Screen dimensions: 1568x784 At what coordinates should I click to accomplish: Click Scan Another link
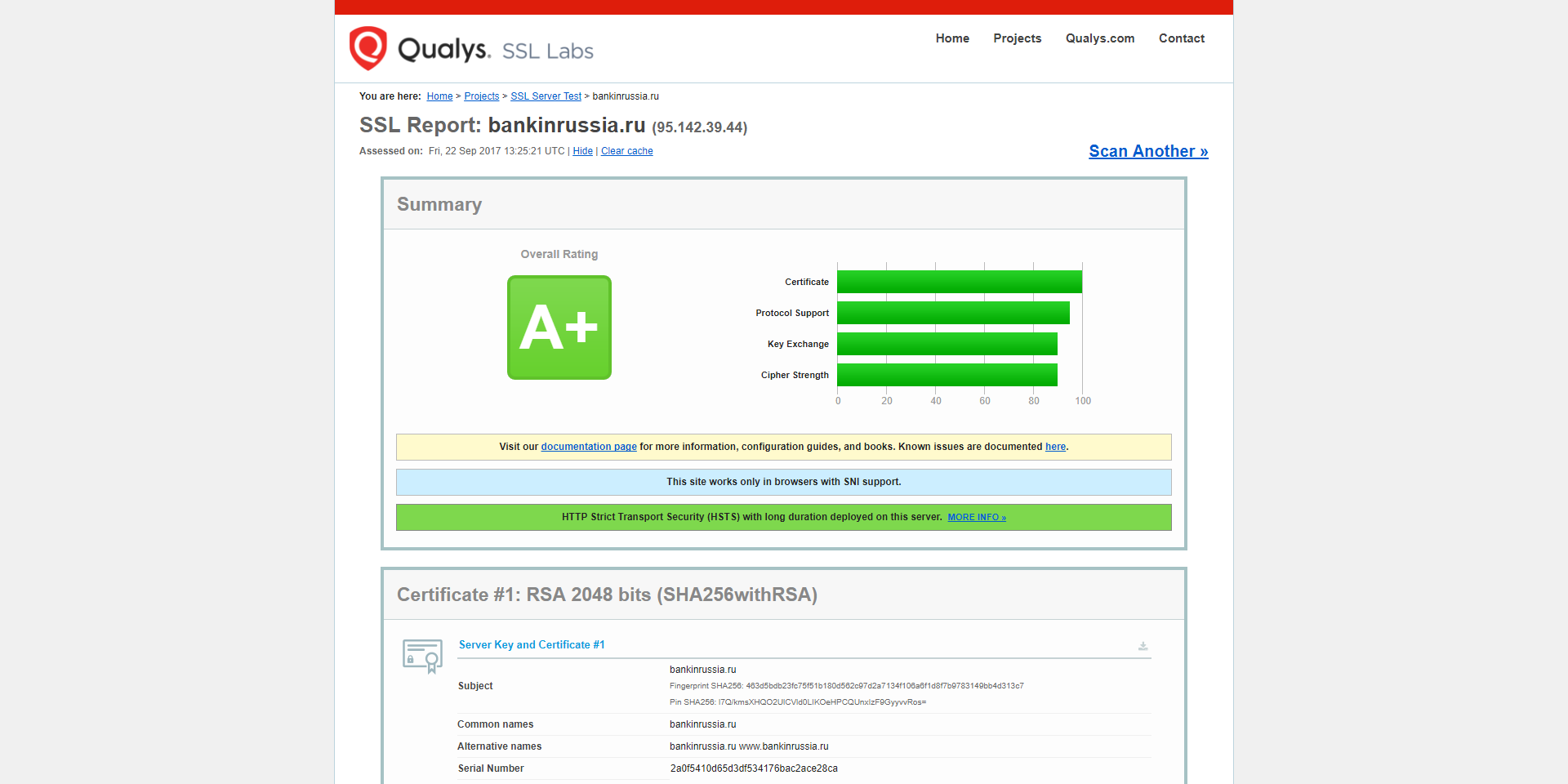coord(1147,151)
